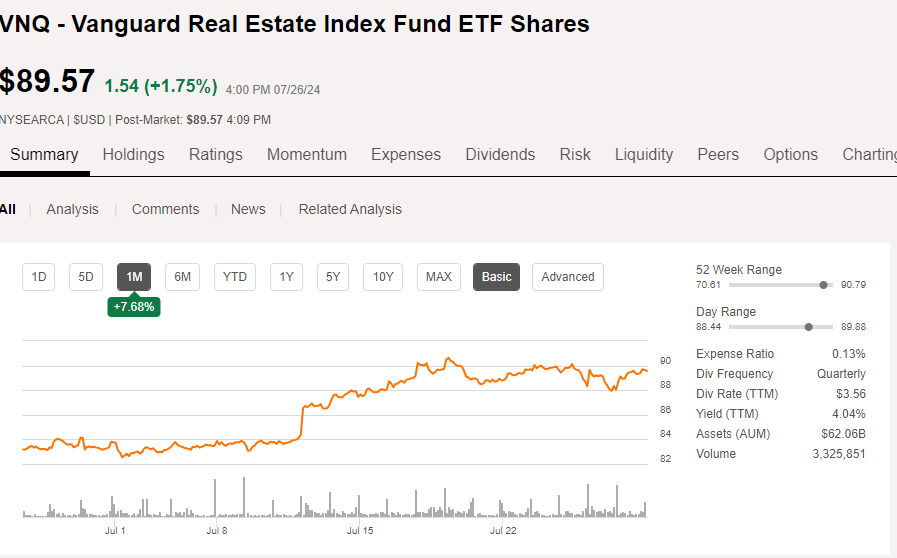
Task: Filter content by News
Action: coord(248,209)
